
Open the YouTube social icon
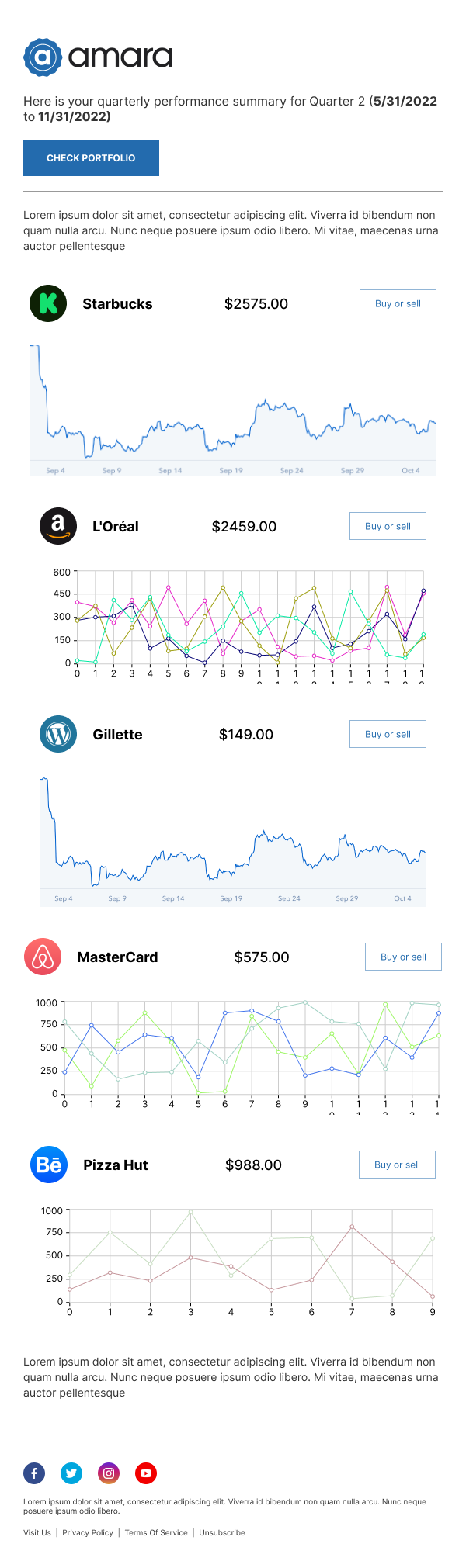(x=146, y=1473)
